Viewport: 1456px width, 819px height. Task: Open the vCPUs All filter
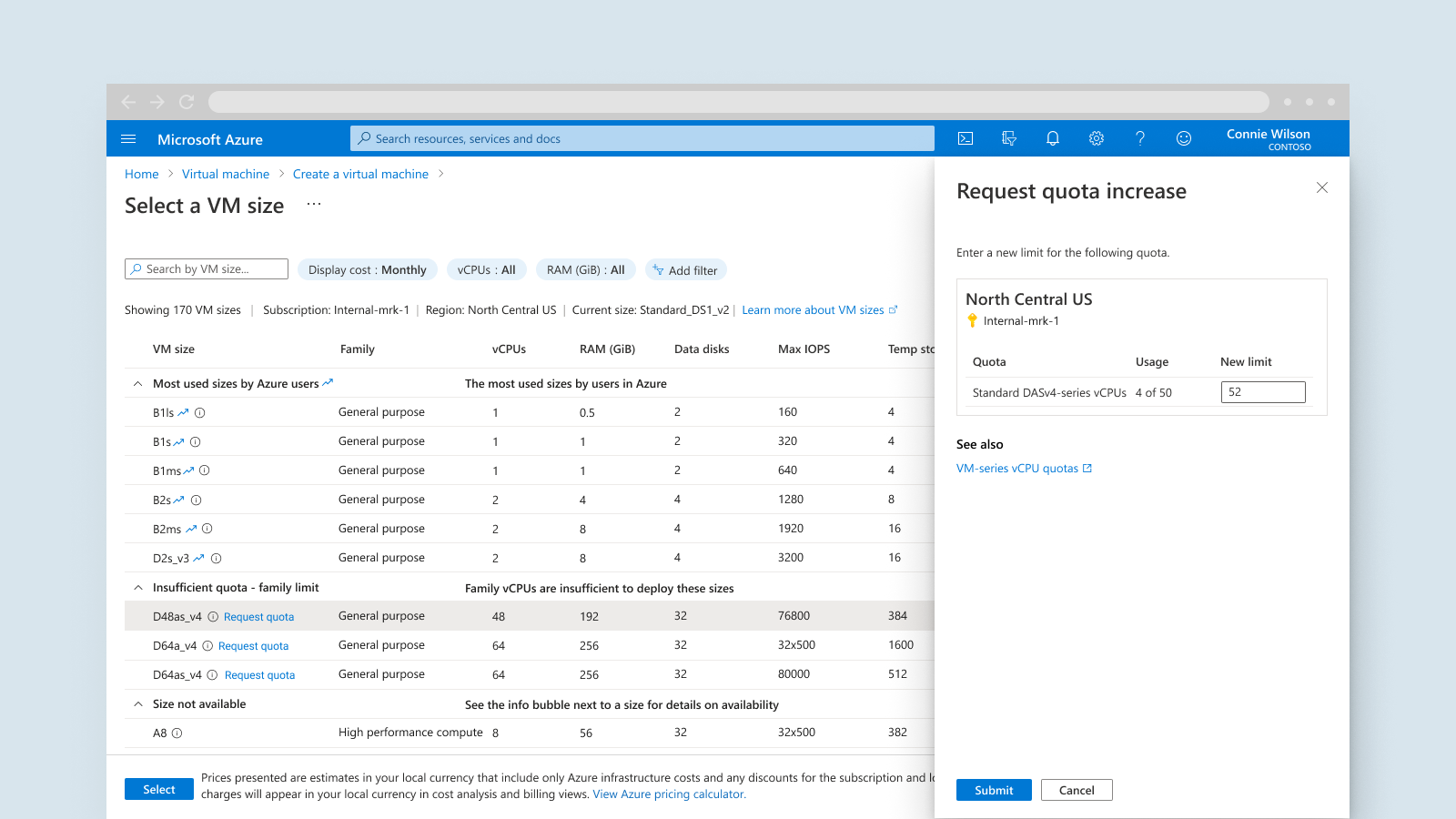click(x=486, y=270)
